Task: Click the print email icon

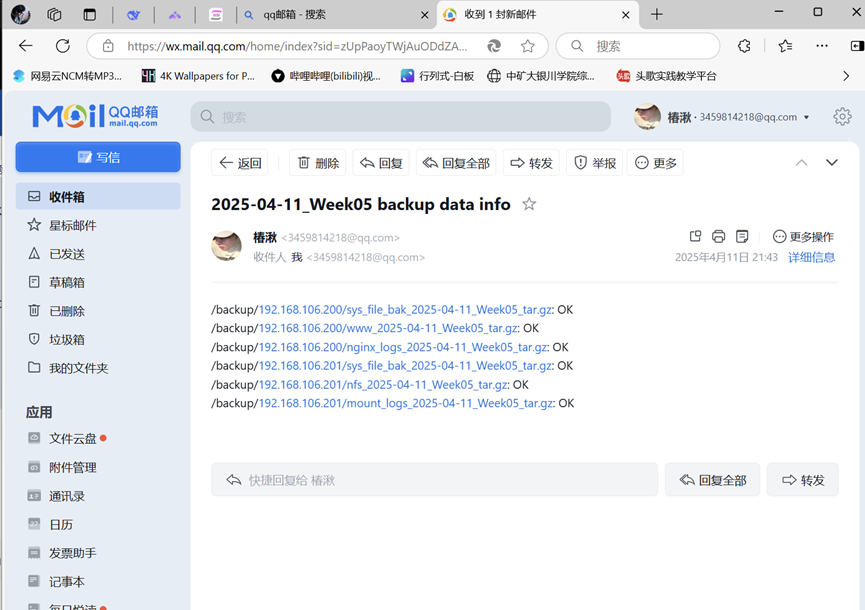Action: [718, 236]
